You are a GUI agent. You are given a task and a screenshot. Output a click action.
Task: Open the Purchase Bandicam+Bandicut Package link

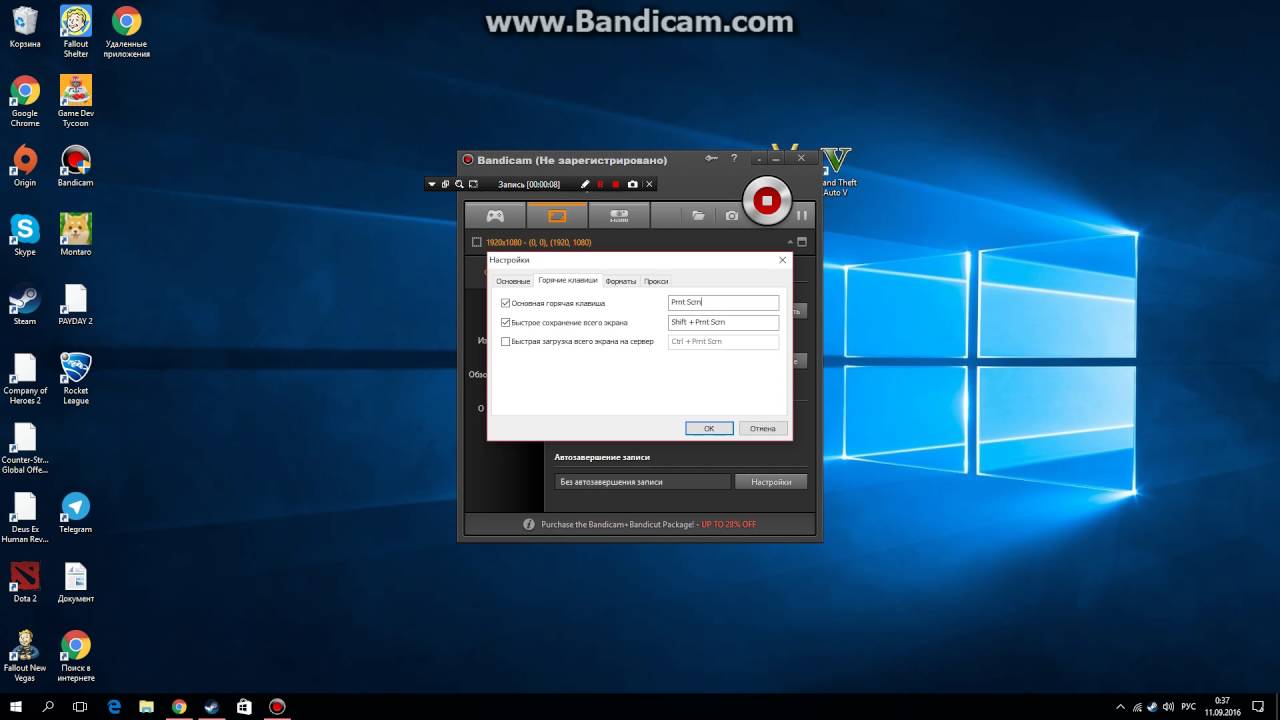(x=648, y=524)
